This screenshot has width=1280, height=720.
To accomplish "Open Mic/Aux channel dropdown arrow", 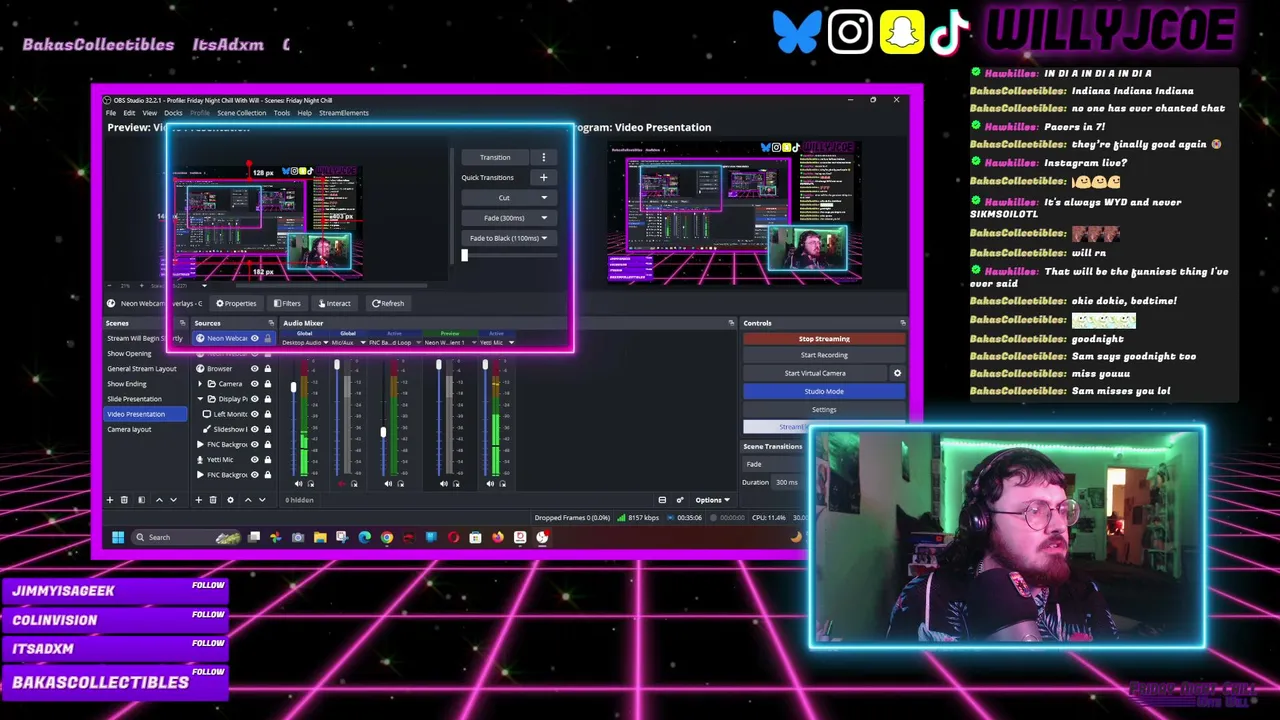I will coord(362,343).
